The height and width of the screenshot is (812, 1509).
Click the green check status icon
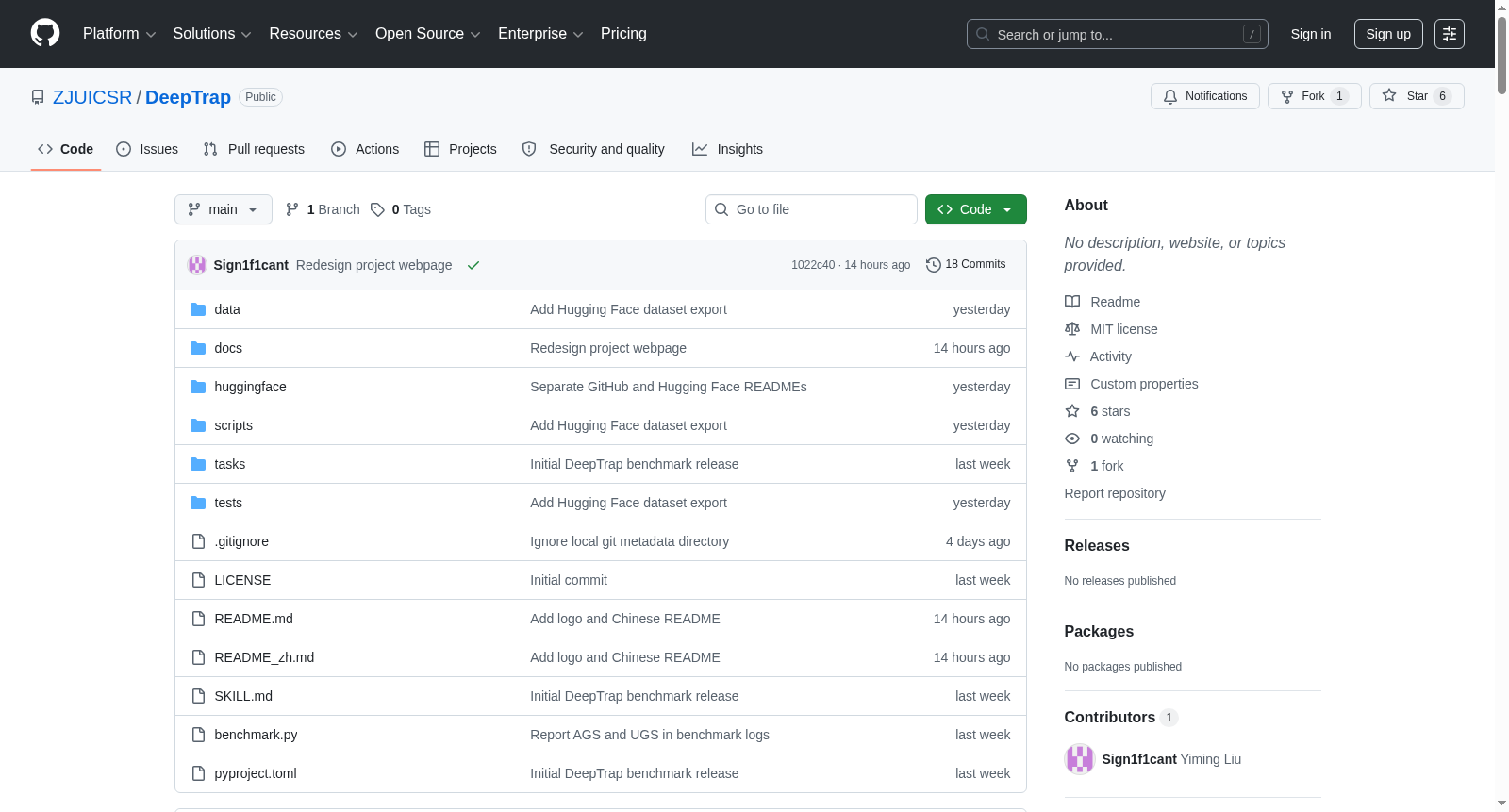point(473,265)
